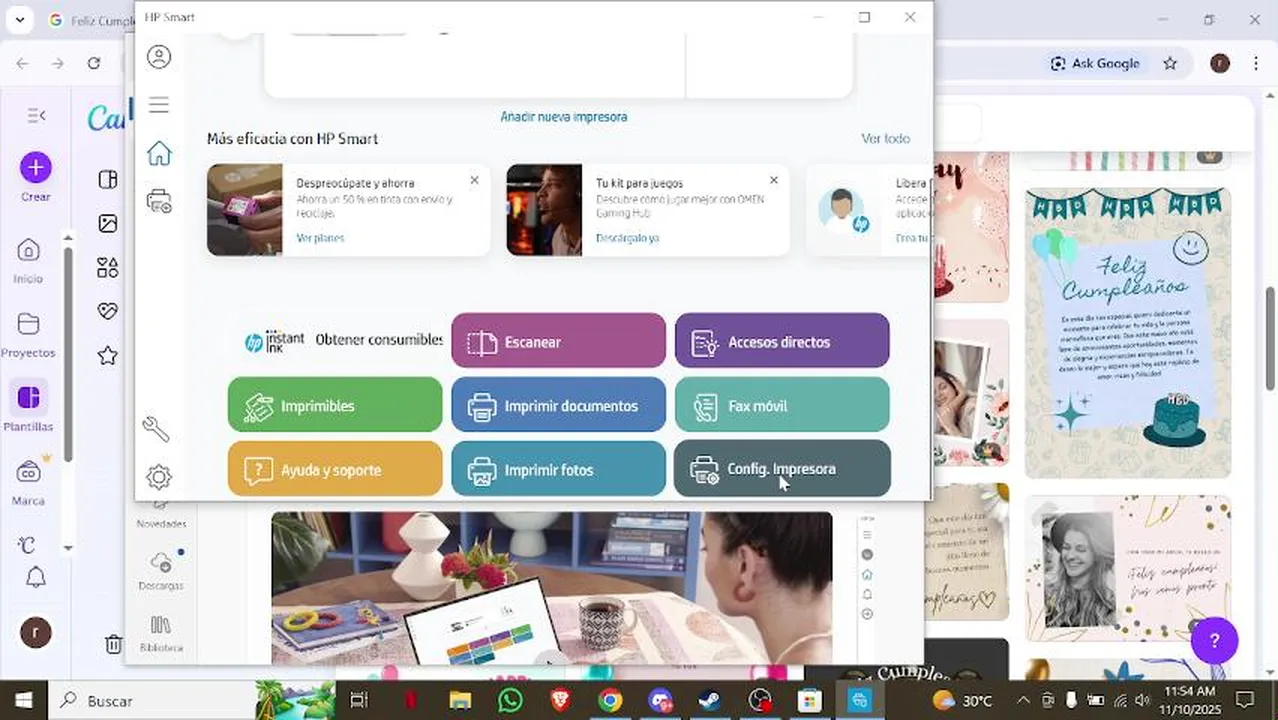This screenshot has width=1278, height=720.
Task: Click Añadir nueva impresora link
Action: coord(564,117)
